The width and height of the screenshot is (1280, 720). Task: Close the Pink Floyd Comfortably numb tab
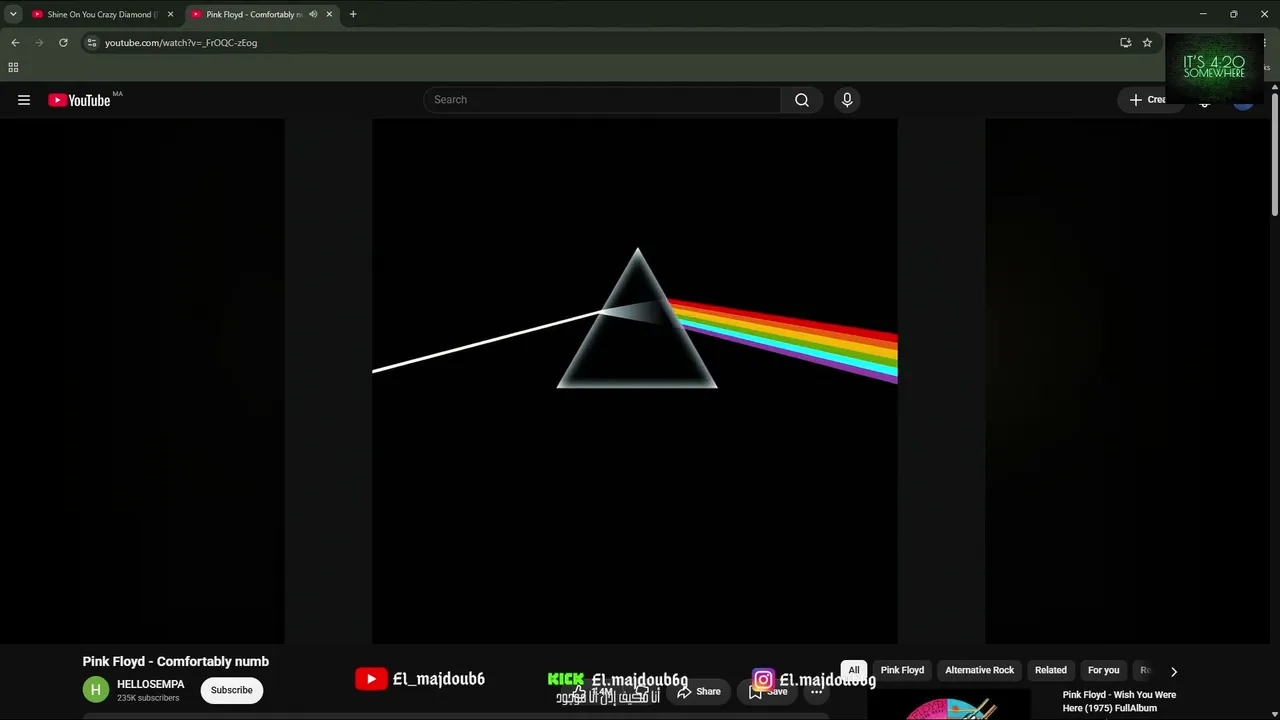coord(329,14)
